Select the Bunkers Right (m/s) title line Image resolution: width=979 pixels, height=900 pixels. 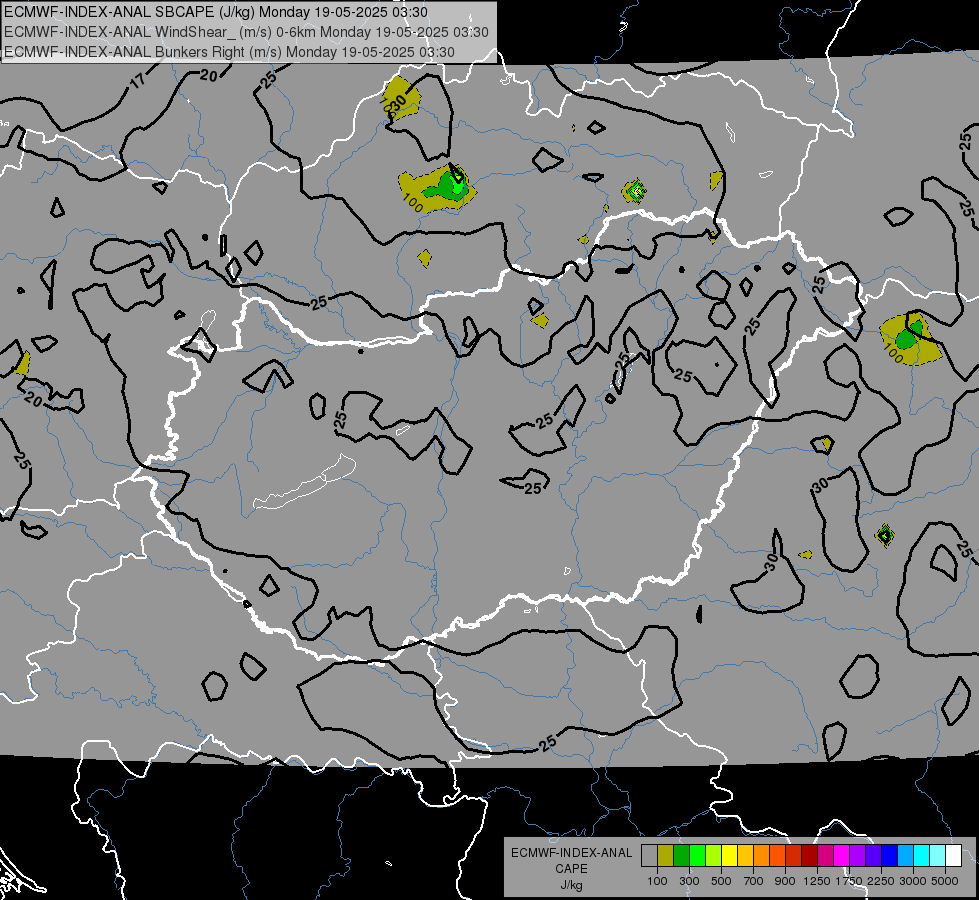click(229, 52)
